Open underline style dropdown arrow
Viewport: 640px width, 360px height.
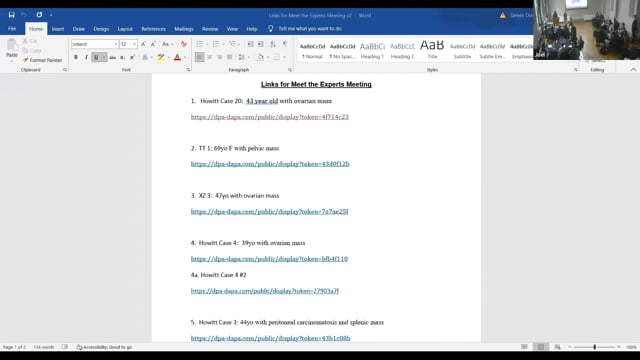(x=104, y=58)
